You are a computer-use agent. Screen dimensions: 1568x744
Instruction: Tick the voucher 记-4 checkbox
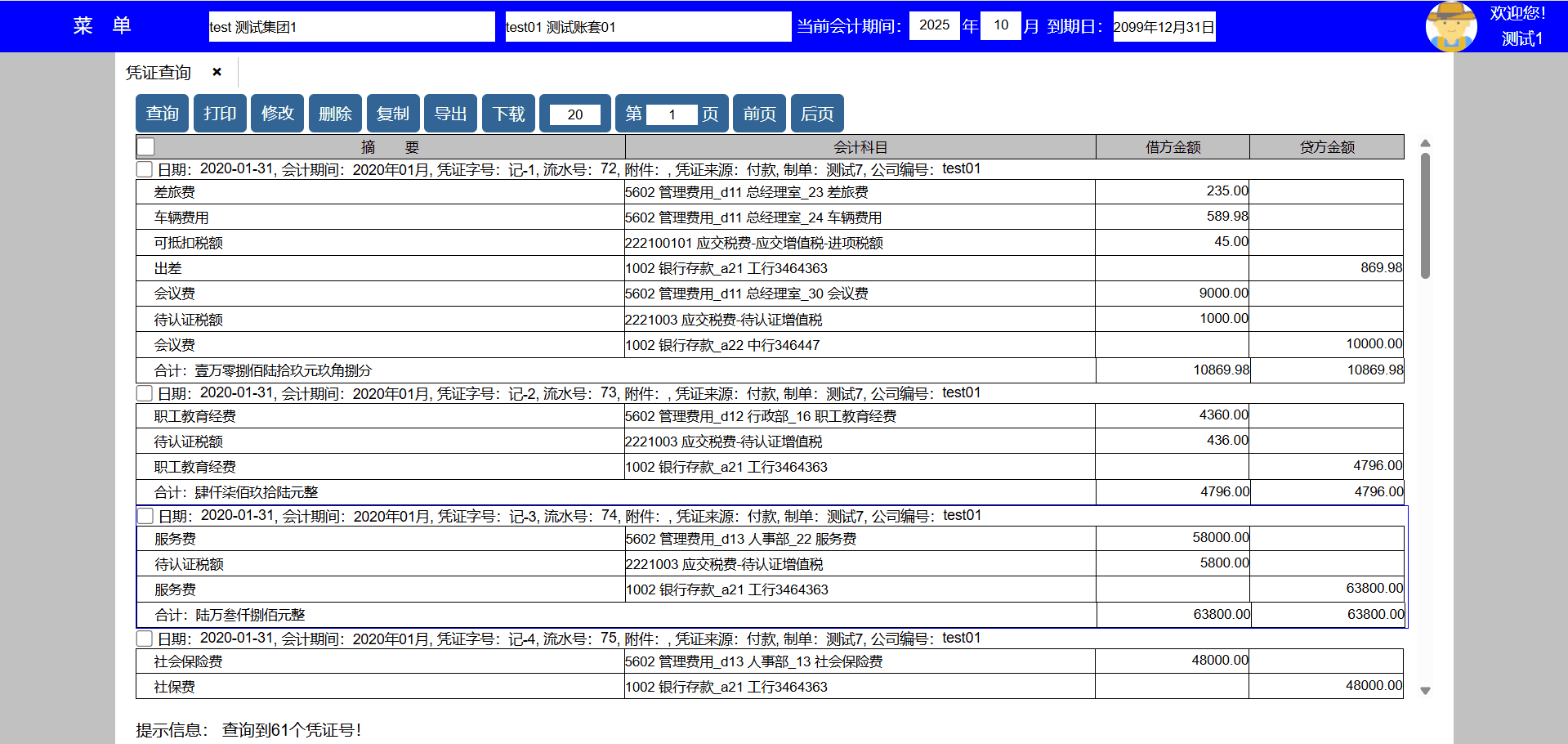(x=145, y=639)
